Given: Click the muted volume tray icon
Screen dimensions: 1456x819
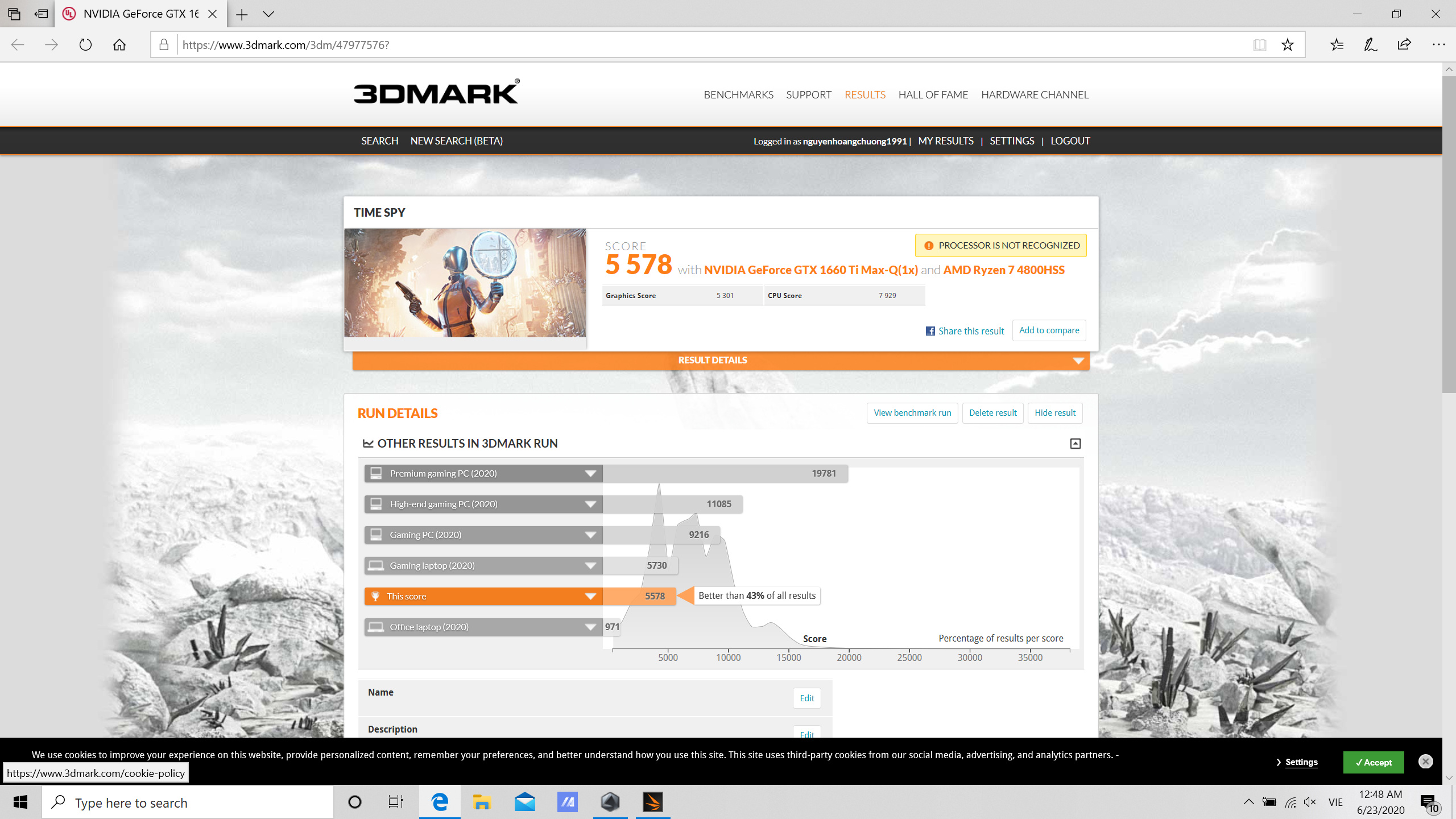Looking at the screenshot, I should (x=1310, y=803).
